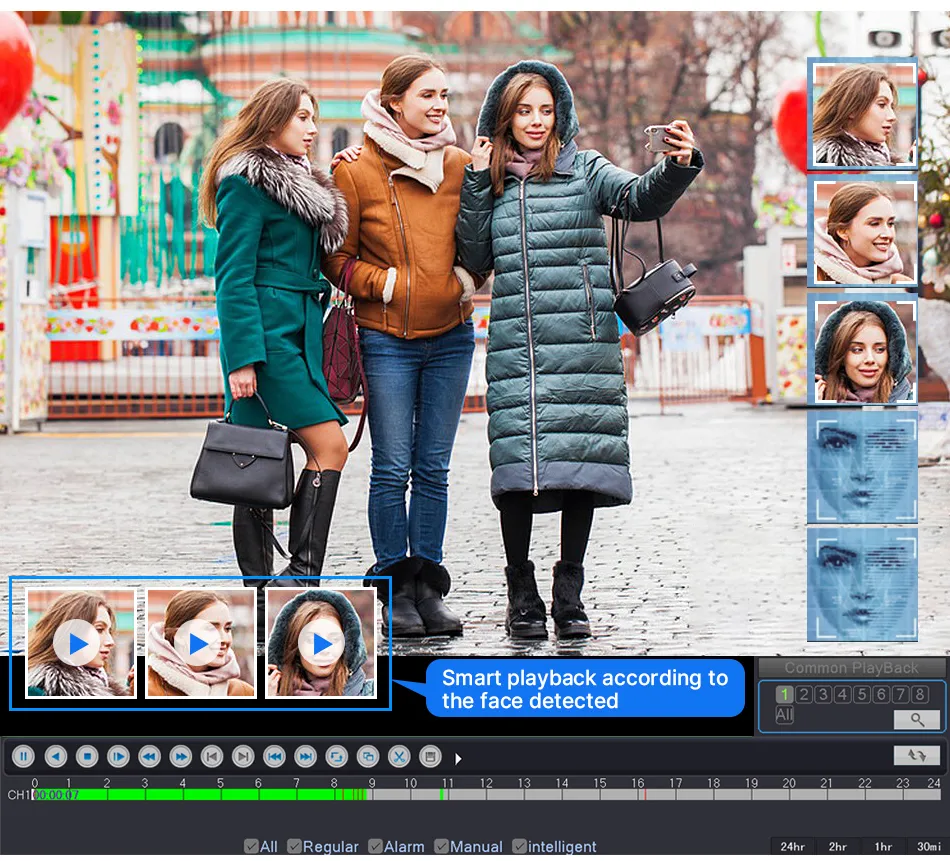This screenshot has height=861, width=950.
Task: Click the upper blue face-scan placeholder
Action: click(862, 467)
